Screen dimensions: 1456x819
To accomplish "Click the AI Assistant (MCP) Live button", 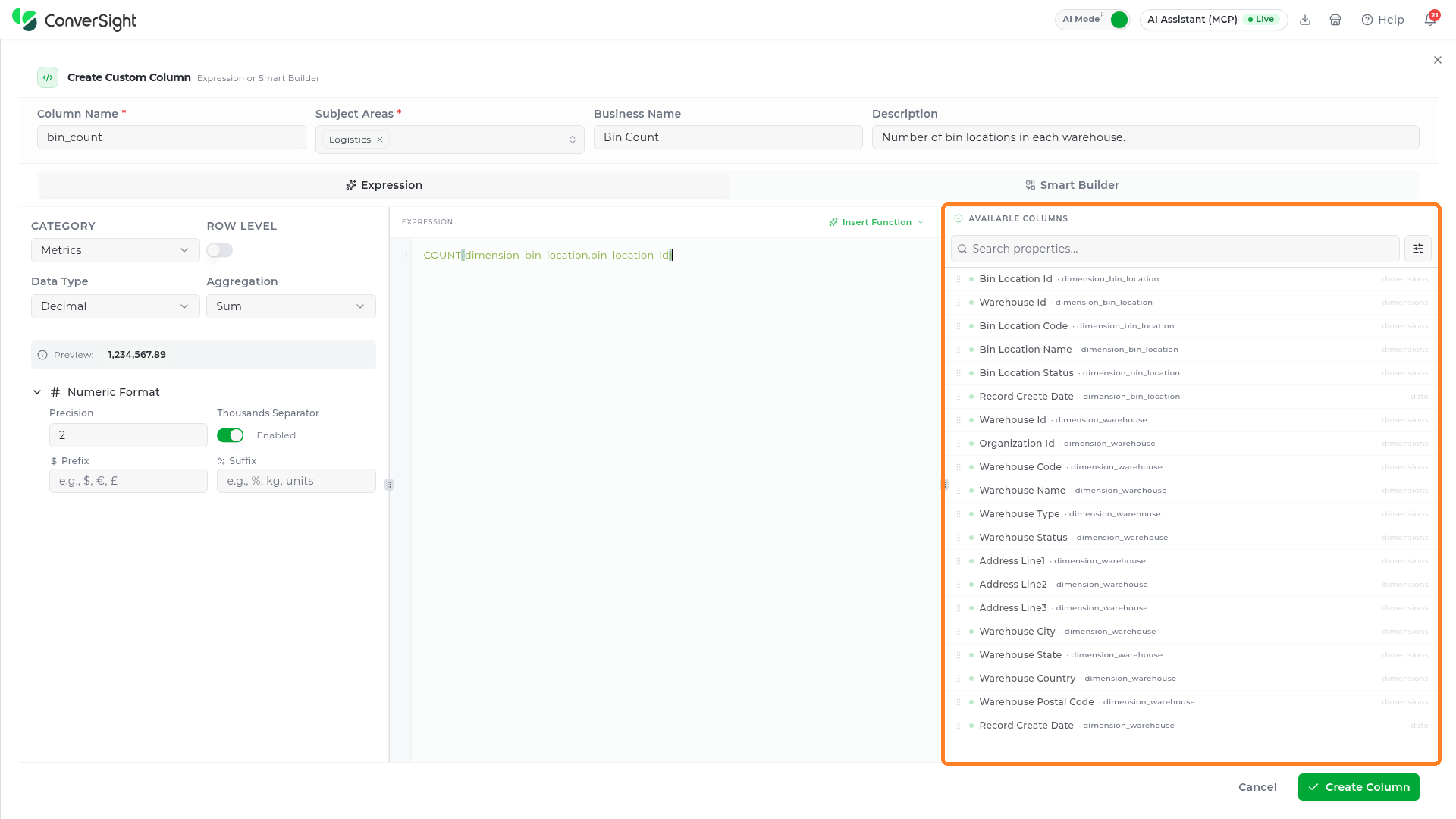I will 1213,20.
